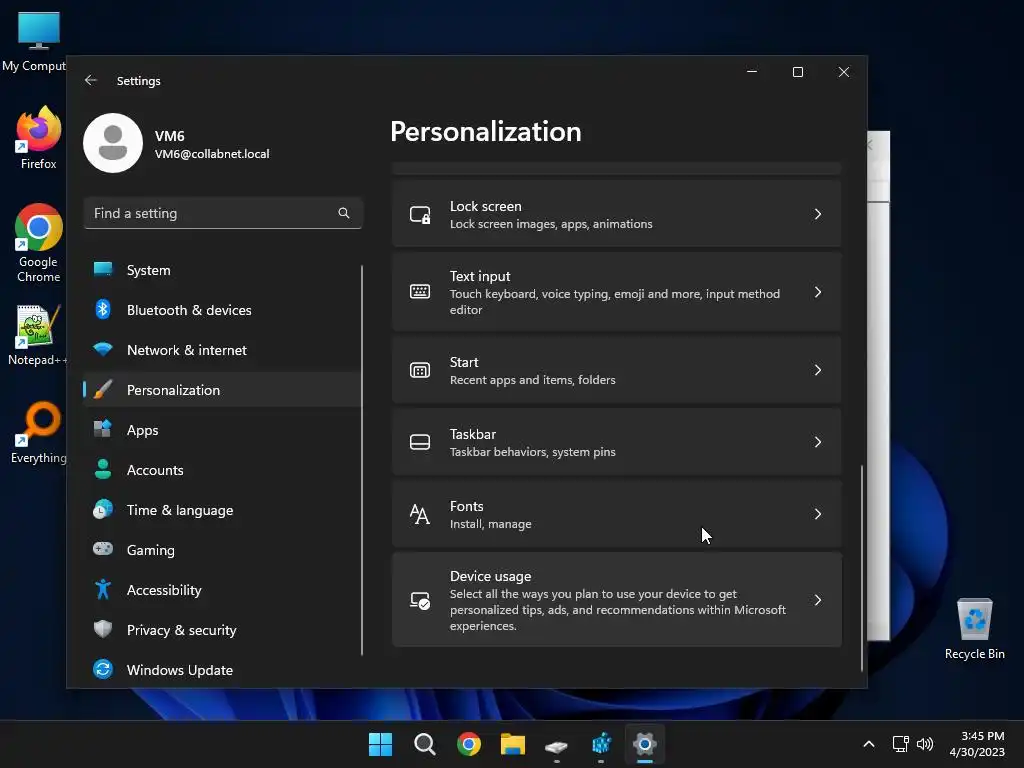Open Device usage settings card
This screenshot has height=768, width=1024.
616,600
